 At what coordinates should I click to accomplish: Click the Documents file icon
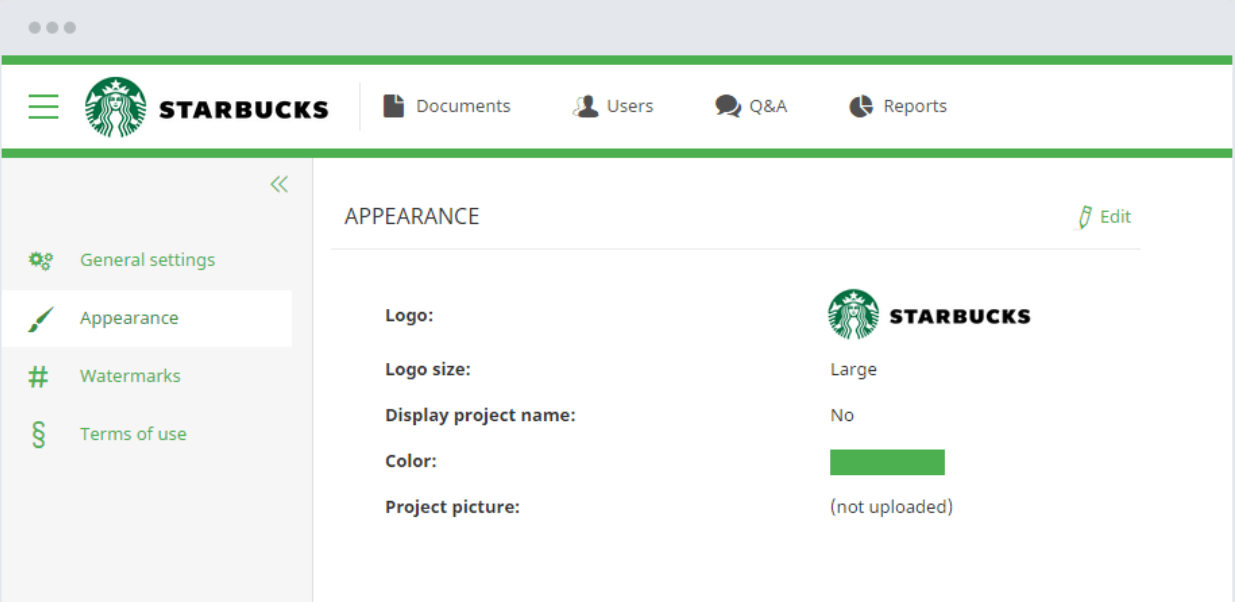pyautogui.click(x=392, y=104)
